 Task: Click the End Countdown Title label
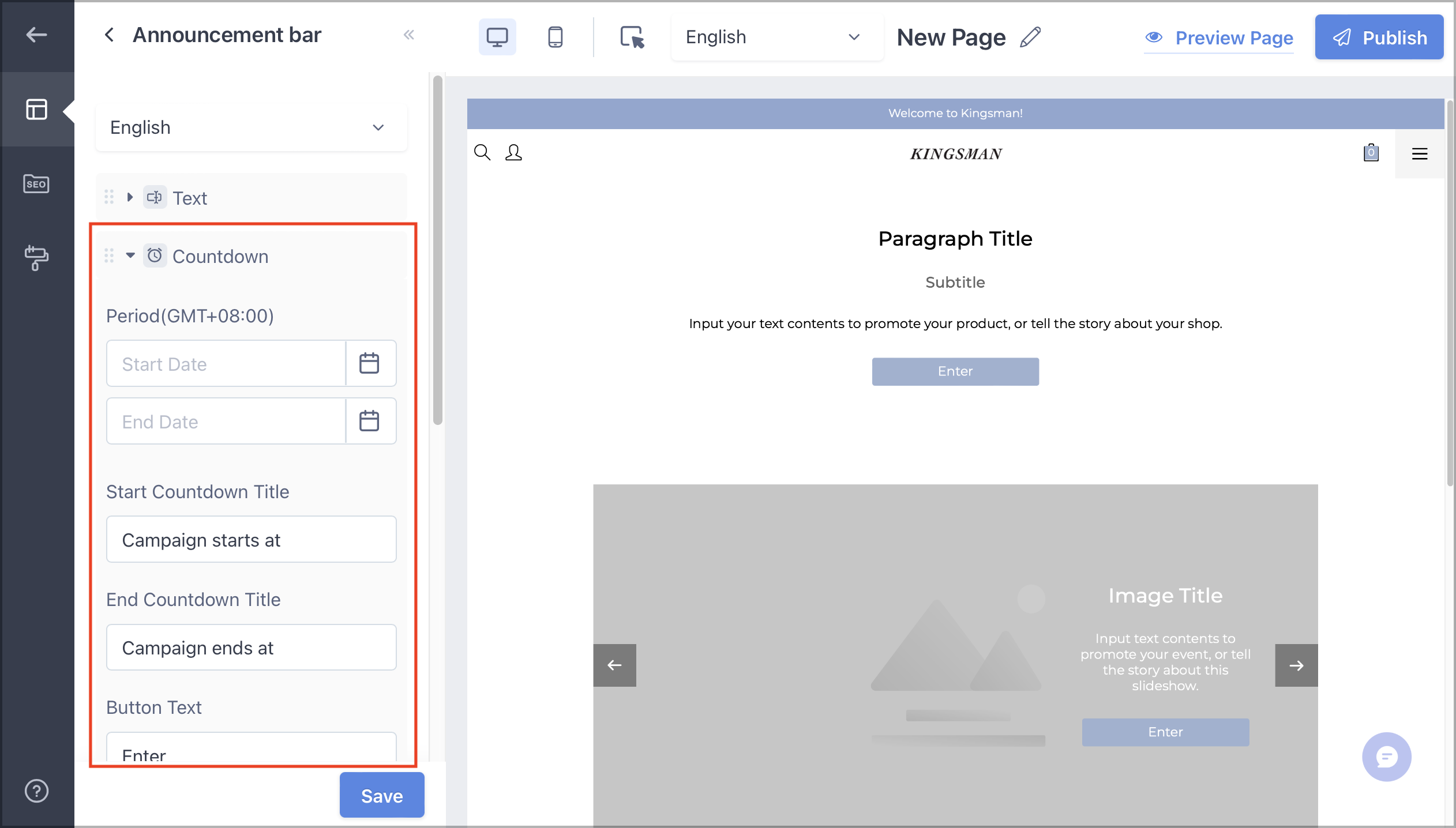click(193, 600)
